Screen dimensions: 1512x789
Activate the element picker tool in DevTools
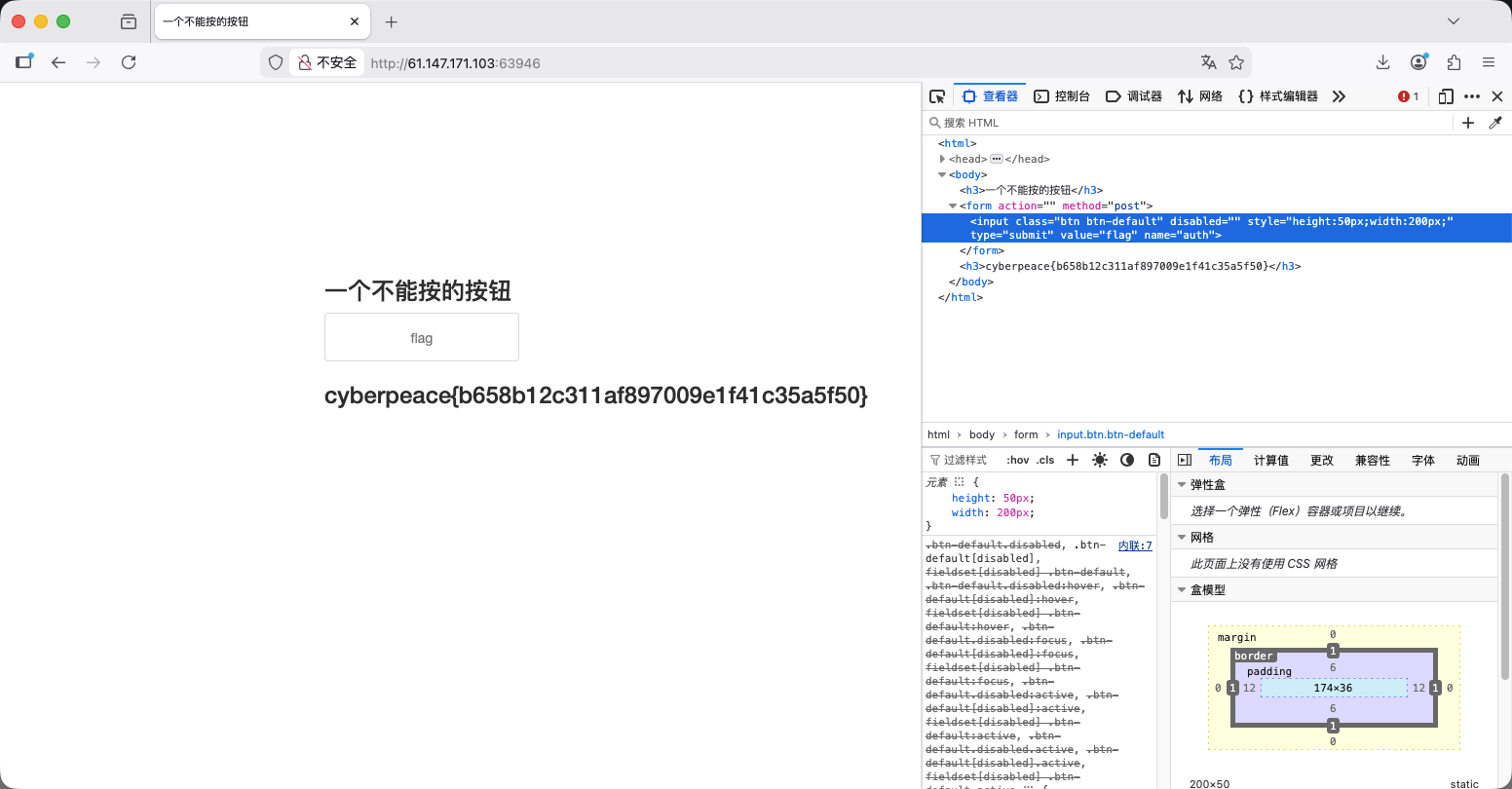(937, 96)
